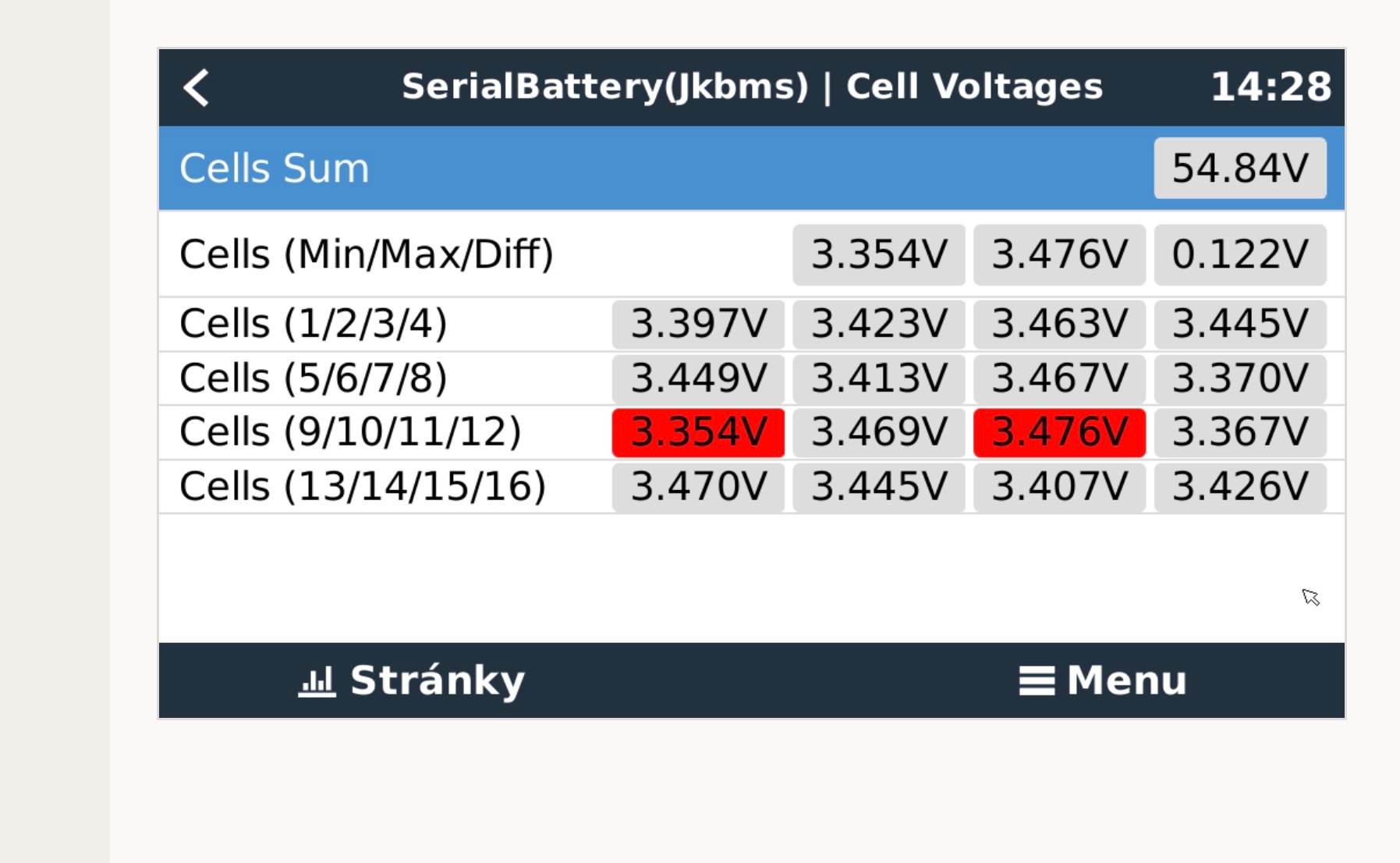Select the Cells (13/14/15/16) row label
This screenshot has width=1400, height=863.
tap(363, 487)
